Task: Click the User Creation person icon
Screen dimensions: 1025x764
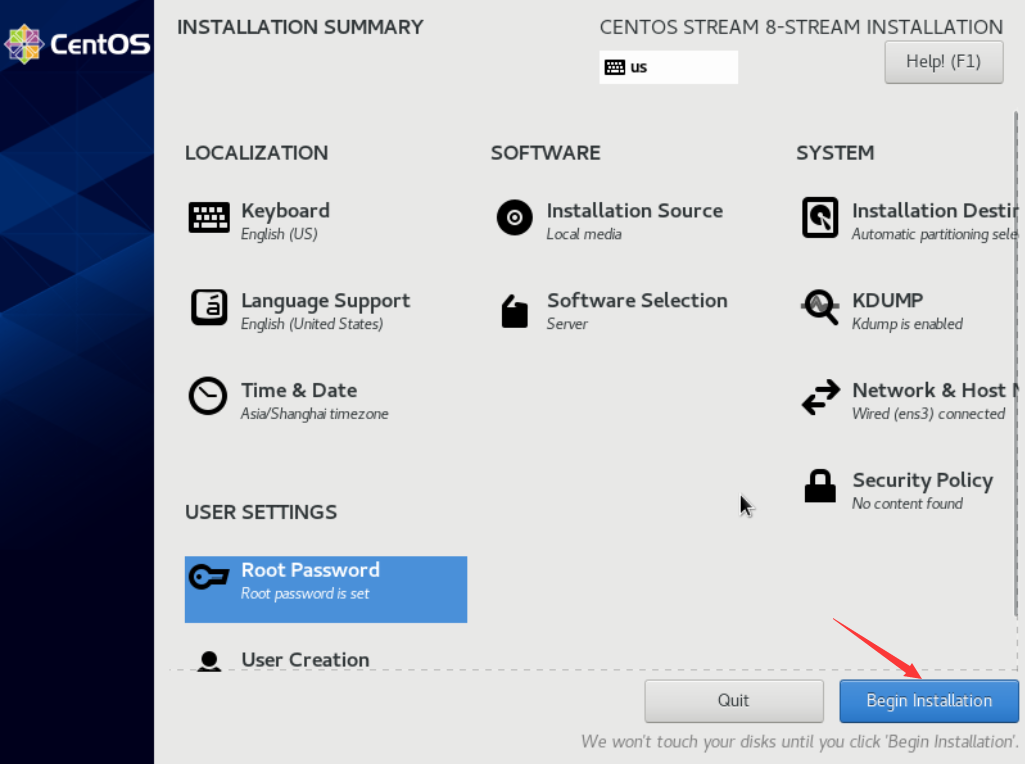Action: (x=209, y=661)
